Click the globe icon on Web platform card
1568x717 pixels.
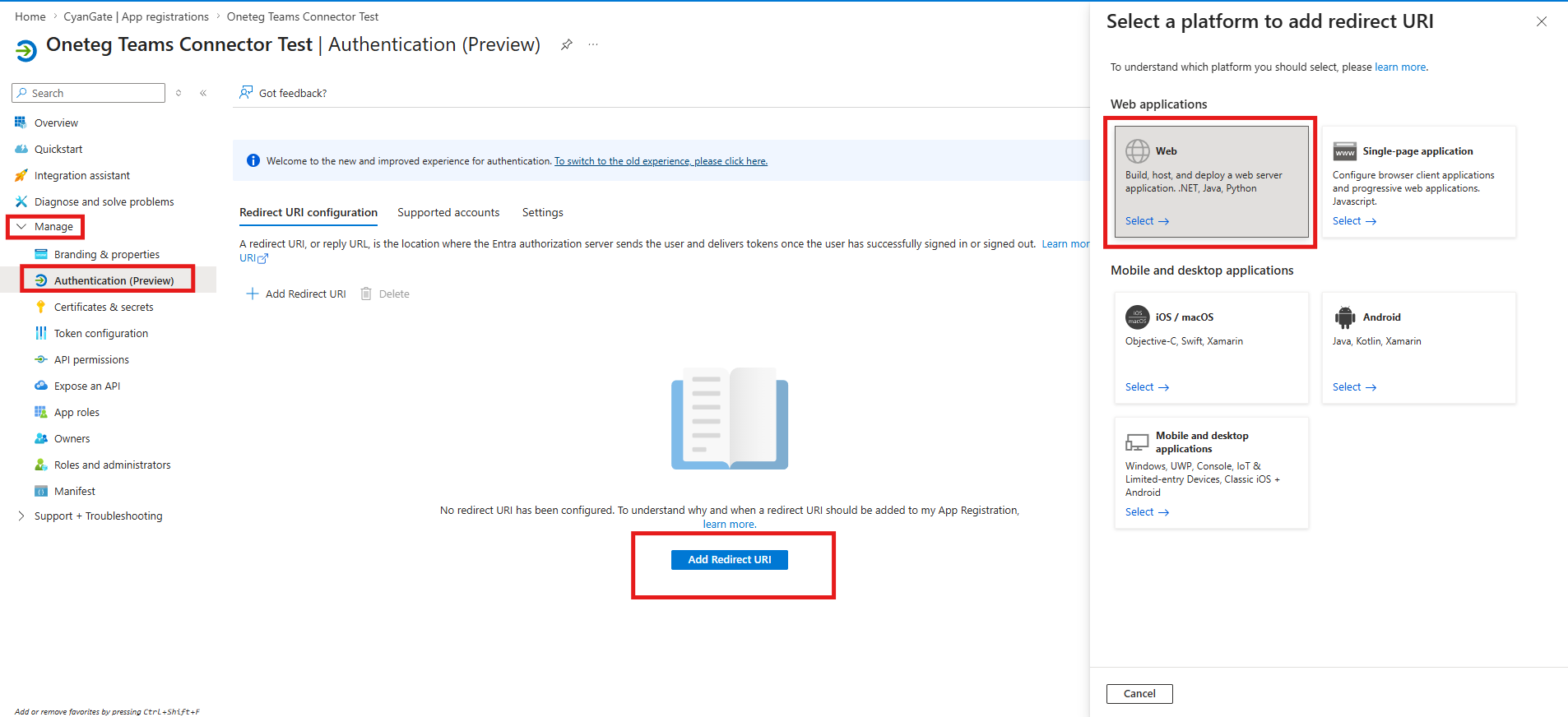coord(1138,151)
